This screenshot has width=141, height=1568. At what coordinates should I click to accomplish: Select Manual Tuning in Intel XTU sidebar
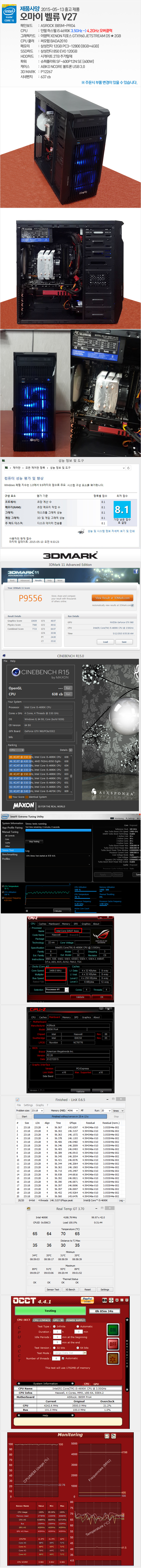point(10,832)
